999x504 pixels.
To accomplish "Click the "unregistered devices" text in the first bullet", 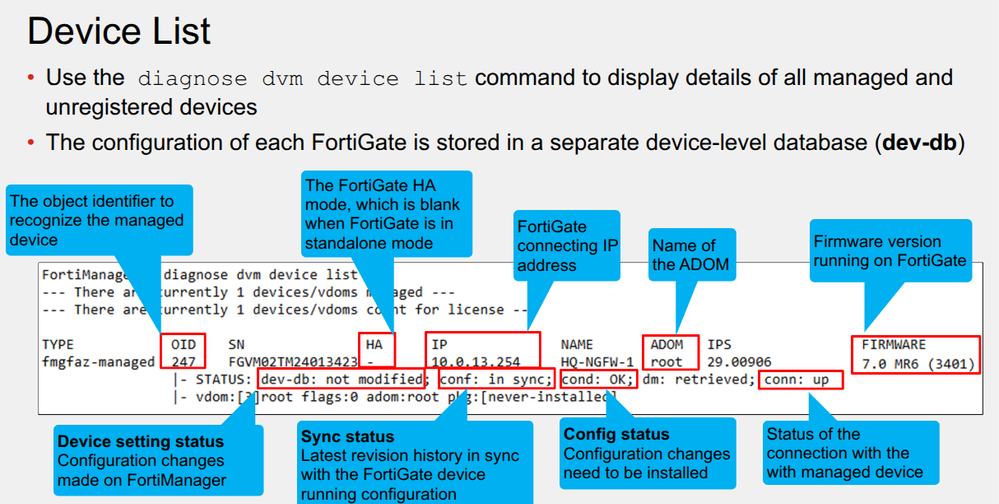I will coord(151,107).
